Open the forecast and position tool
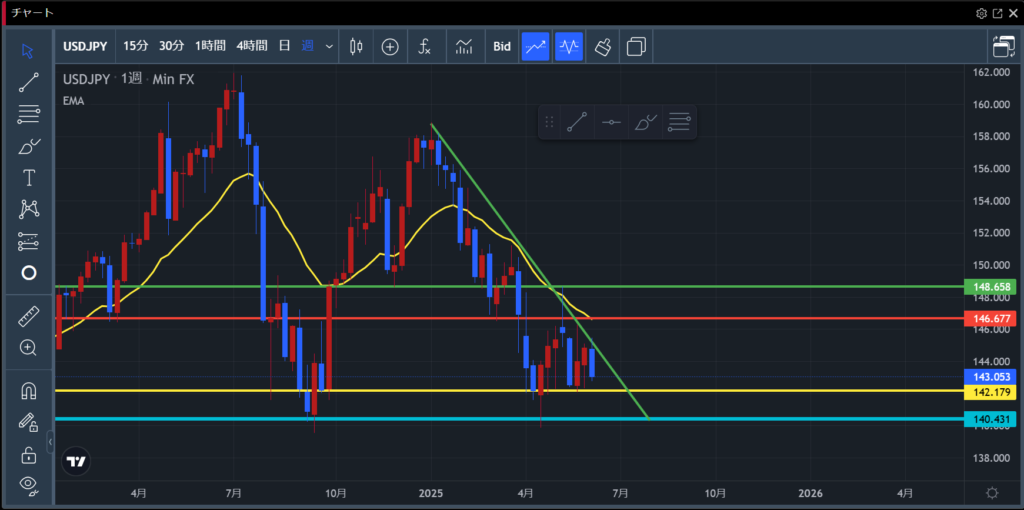 pos(28,241)
